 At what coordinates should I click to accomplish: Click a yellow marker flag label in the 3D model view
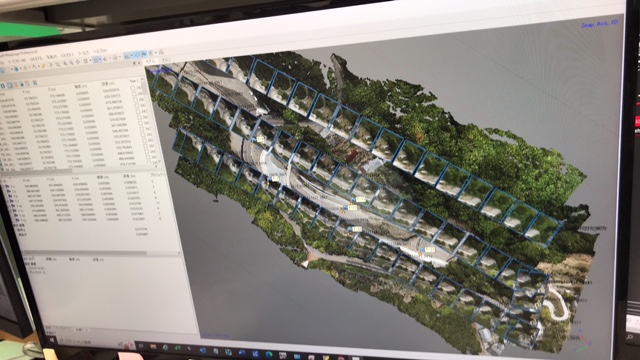pyautogui.click(x=360, y=199)
